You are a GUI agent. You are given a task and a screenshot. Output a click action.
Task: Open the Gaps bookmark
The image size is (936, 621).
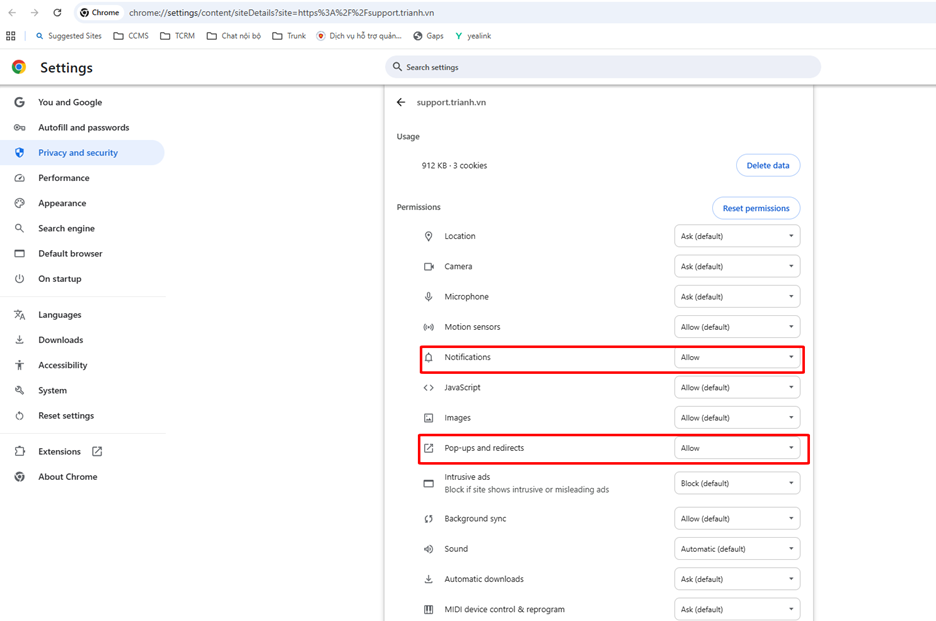[429, 36]
